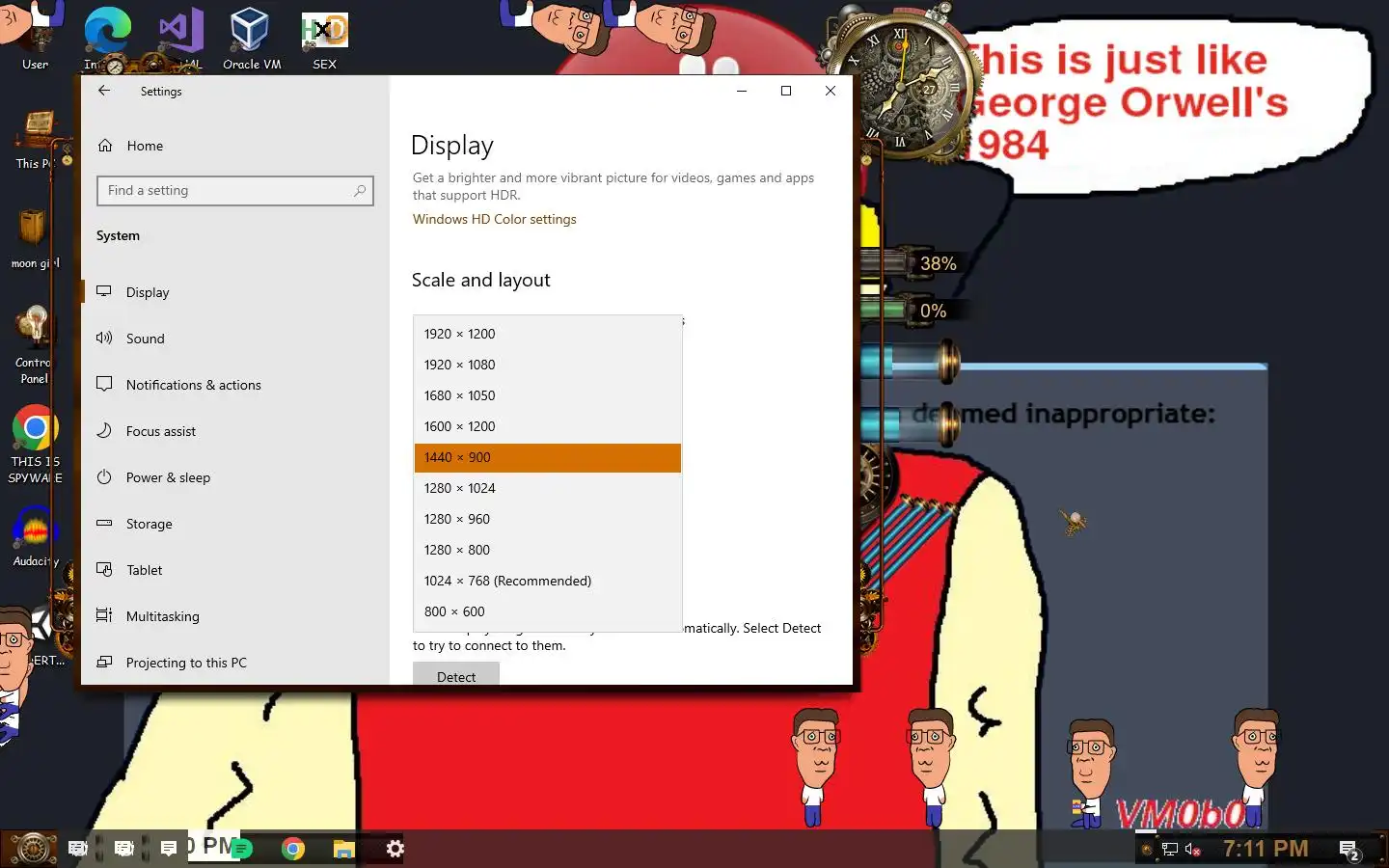1389x868 pixels.
Task: Open Projecting to this PC settings
Action: [235, 663]
